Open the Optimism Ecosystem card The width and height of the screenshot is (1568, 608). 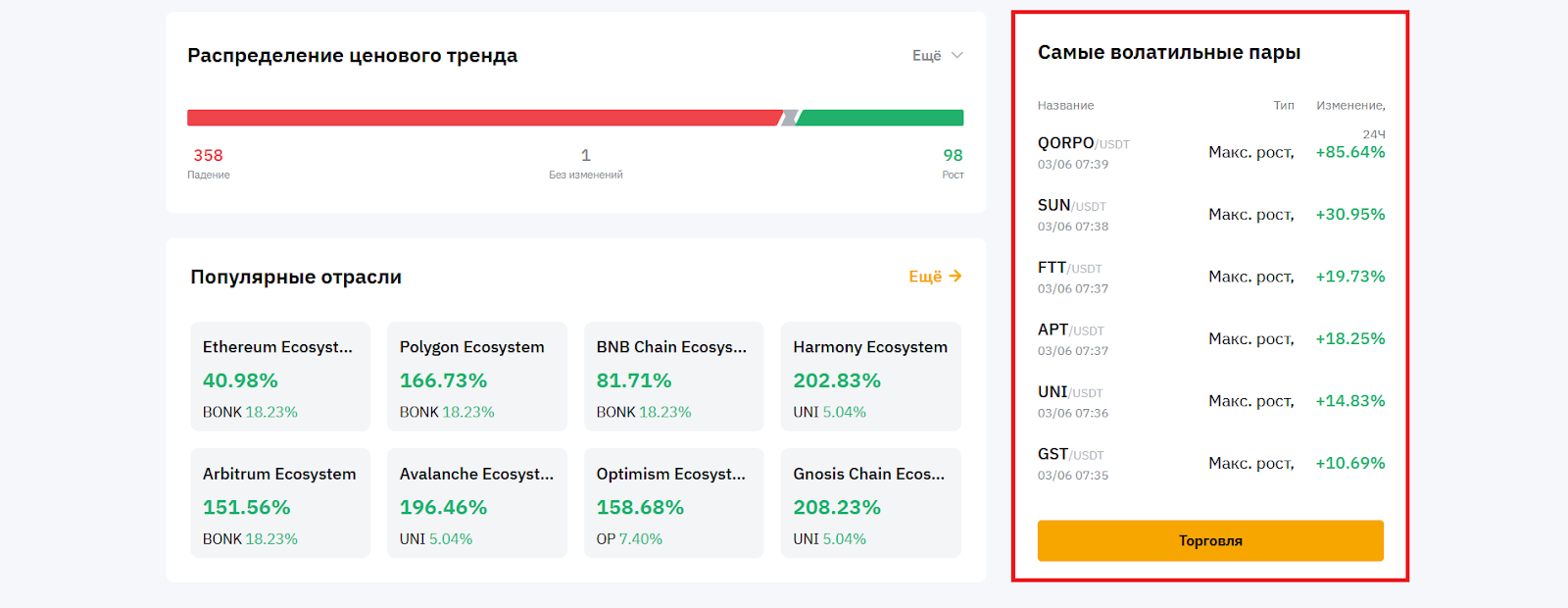(673, 503)
